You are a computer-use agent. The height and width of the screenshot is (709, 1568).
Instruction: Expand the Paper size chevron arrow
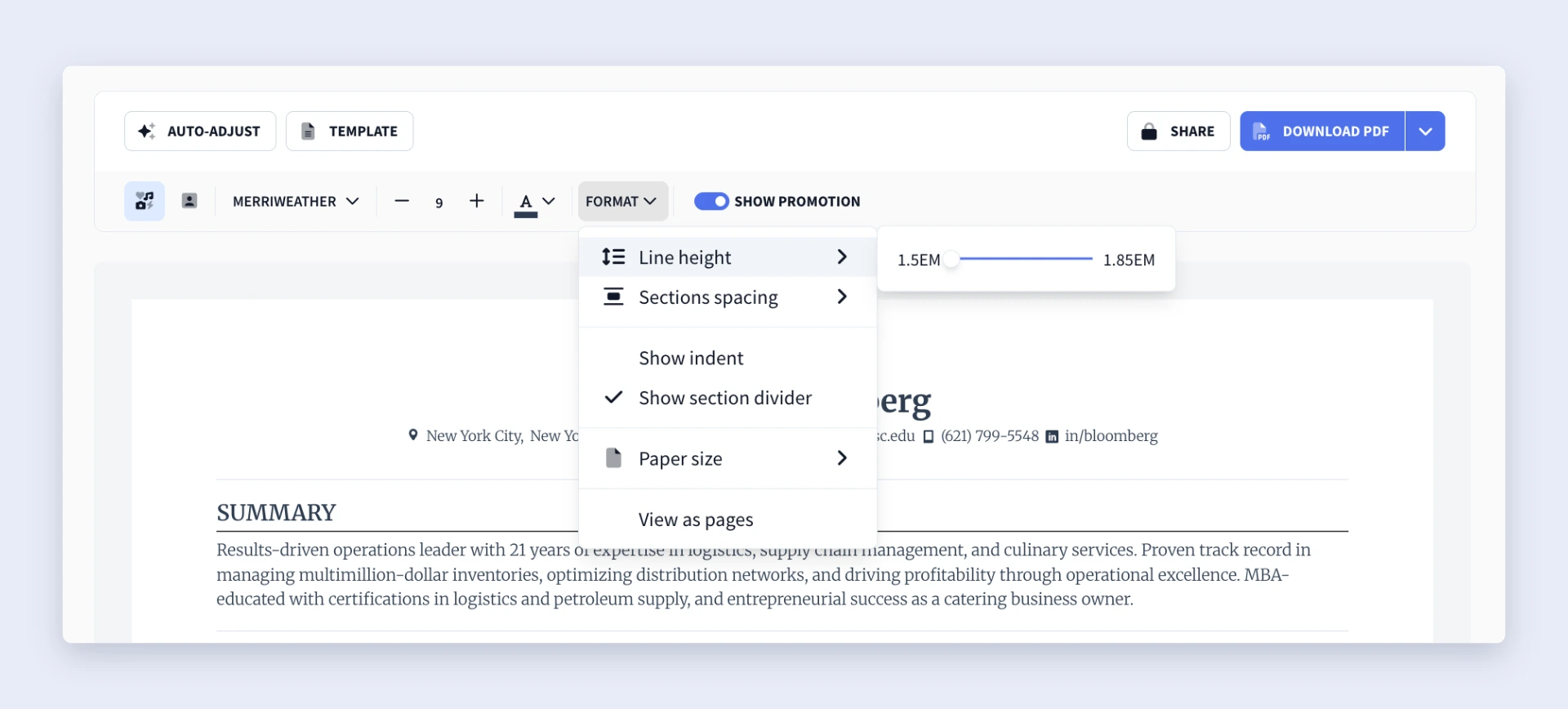pyautogui.click(x=842, y=458)
